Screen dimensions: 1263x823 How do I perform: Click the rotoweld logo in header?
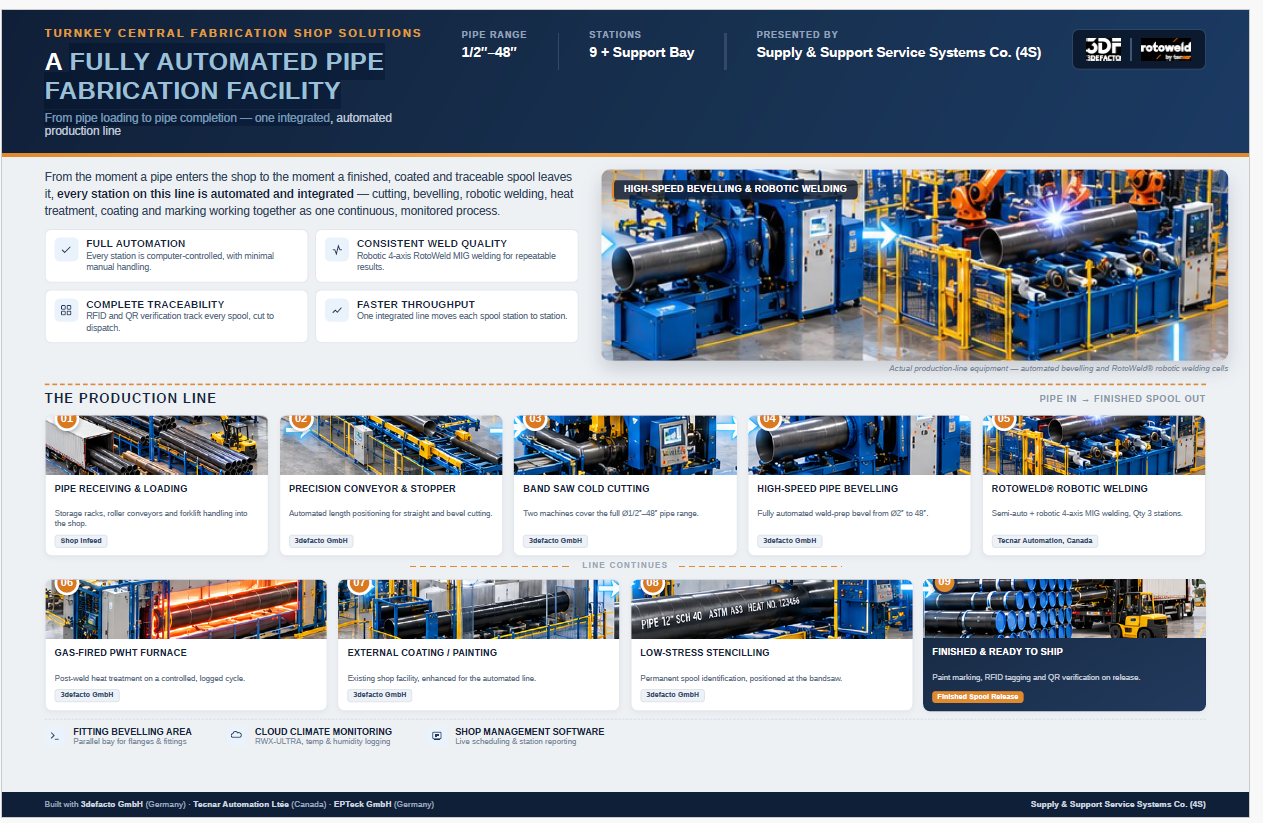click(1166, 50)
